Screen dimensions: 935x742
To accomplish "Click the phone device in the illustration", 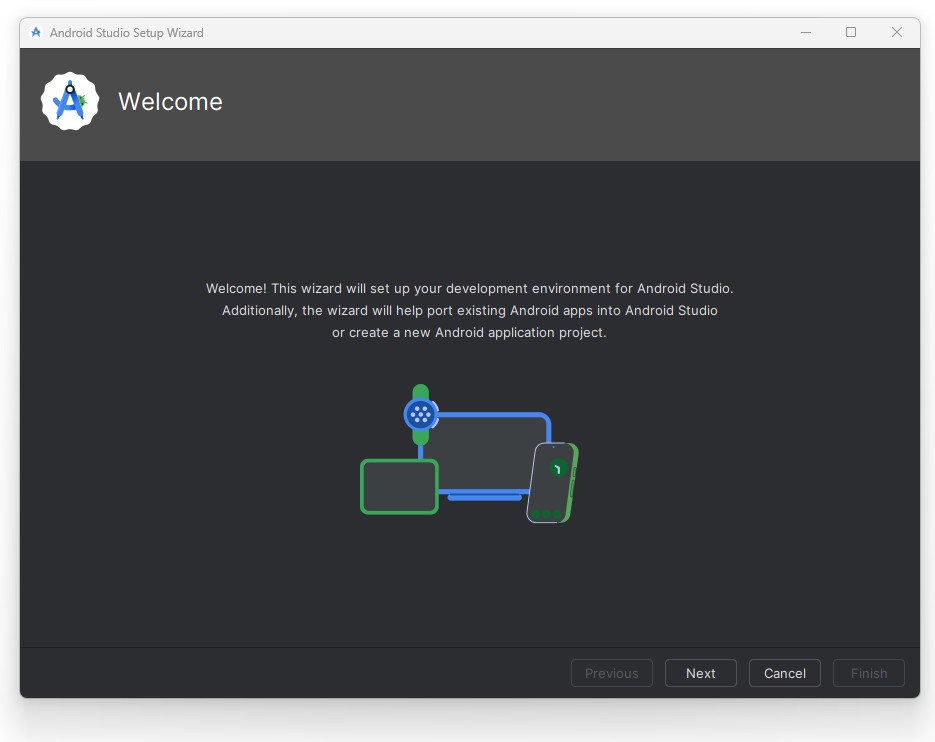I will (x=552, y=482).
